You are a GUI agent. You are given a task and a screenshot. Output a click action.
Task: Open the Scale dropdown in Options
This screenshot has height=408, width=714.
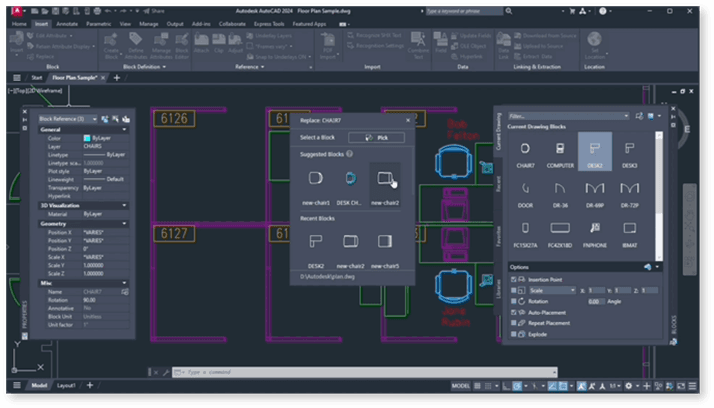[x=543, y=291]
